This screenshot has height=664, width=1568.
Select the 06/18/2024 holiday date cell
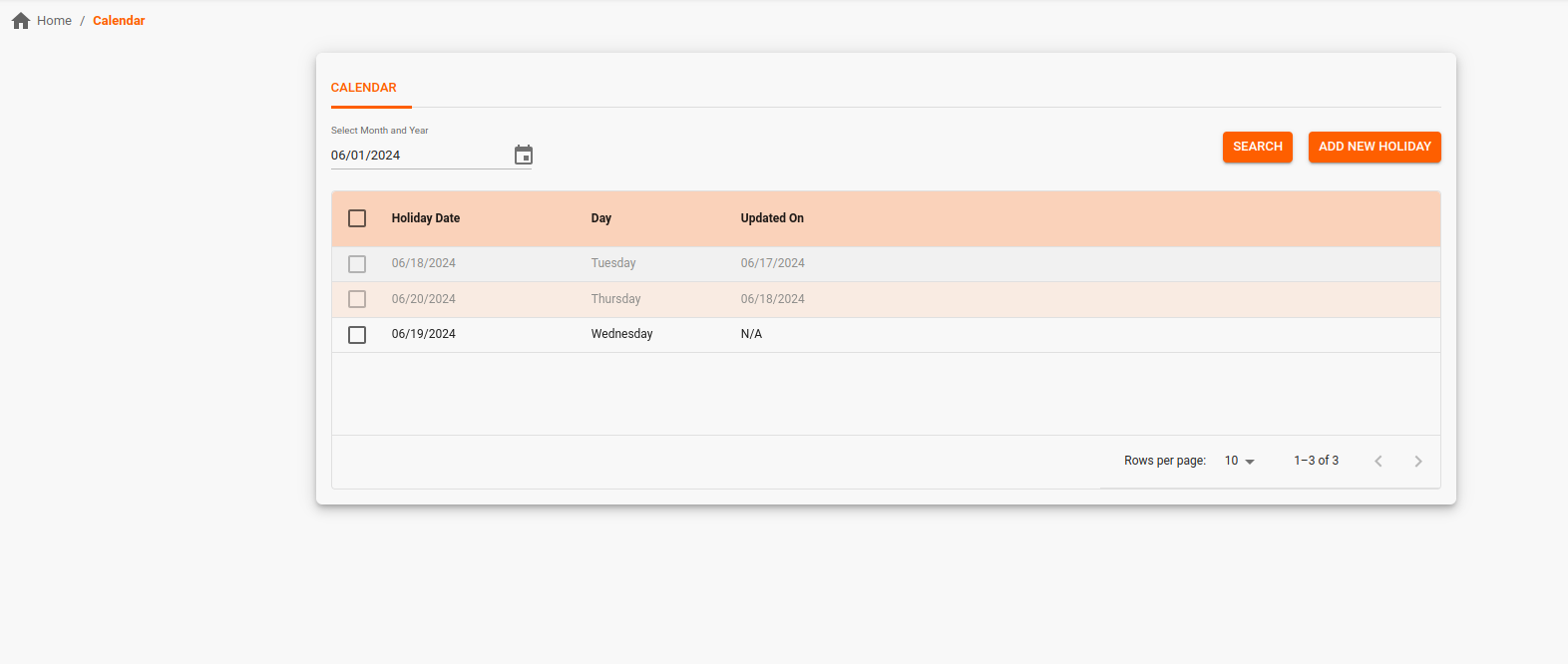[424, 263]
